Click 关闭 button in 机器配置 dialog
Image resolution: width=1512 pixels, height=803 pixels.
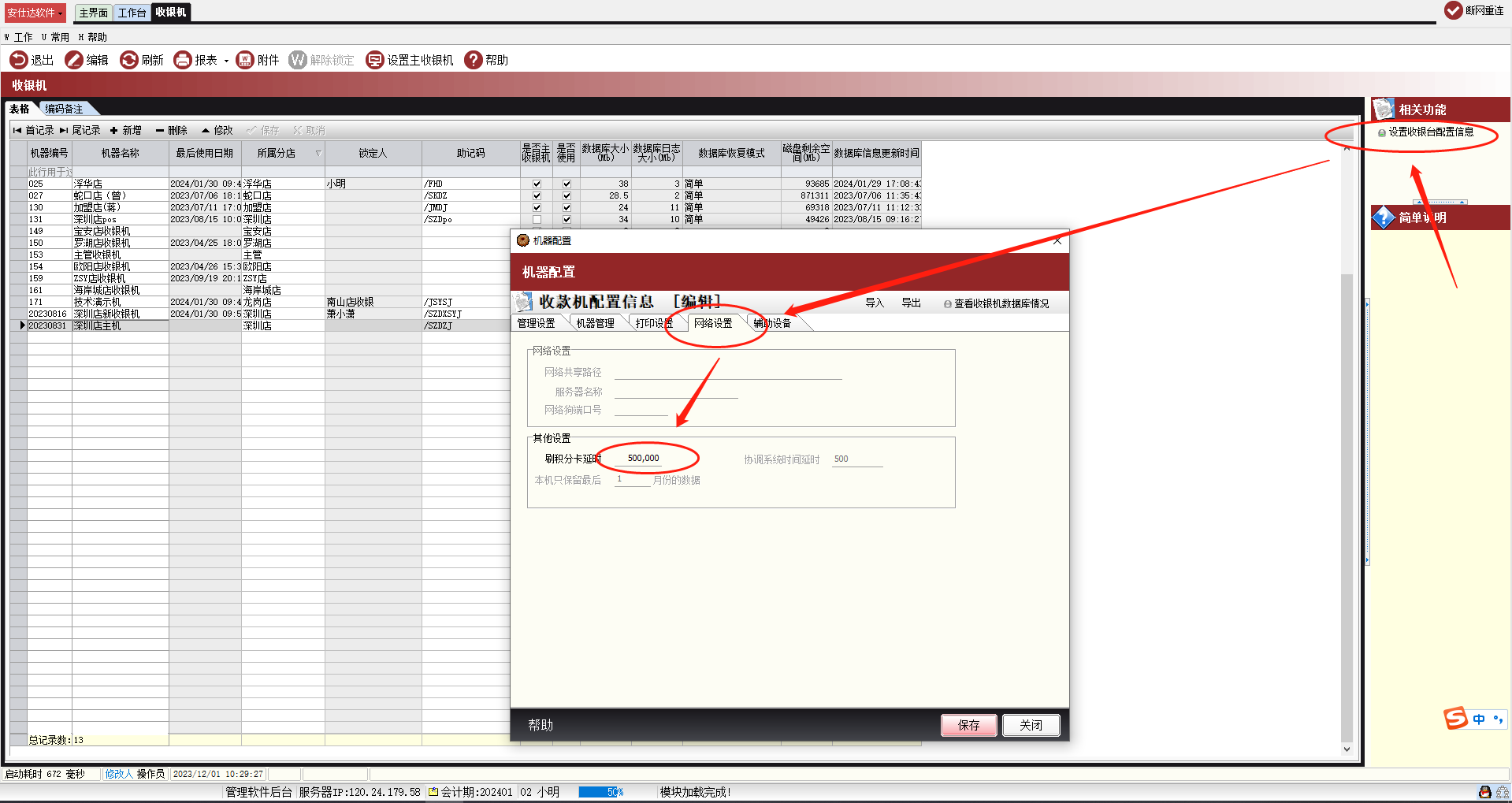click(1031, 725)
